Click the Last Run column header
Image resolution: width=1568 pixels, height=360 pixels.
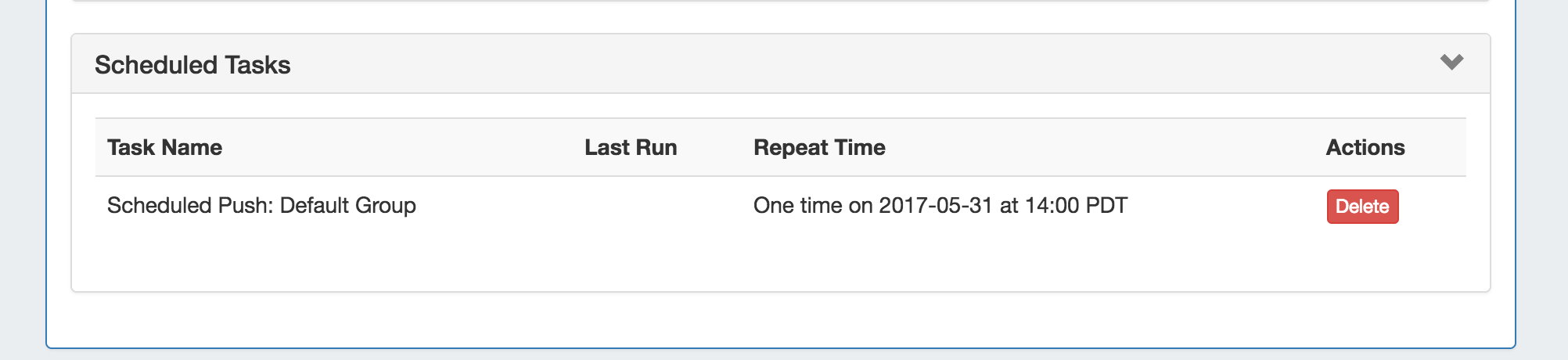coord(631,148)
